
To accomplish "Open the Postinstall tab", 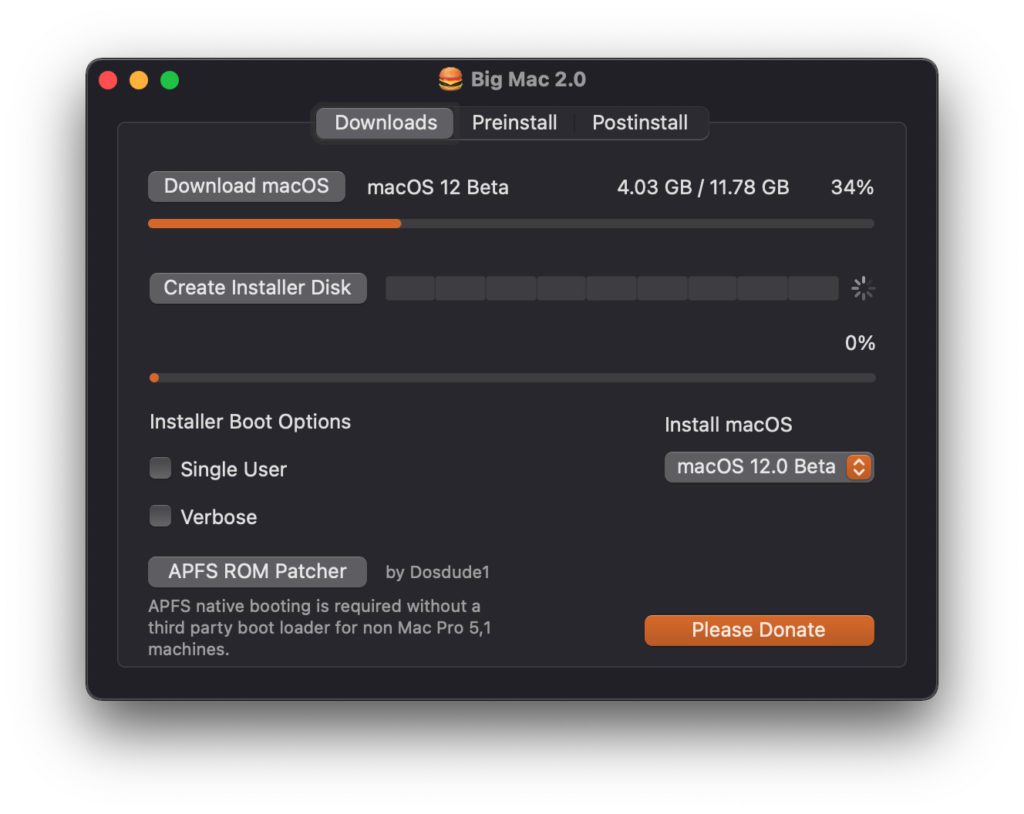I will click(x=640, y=123).
